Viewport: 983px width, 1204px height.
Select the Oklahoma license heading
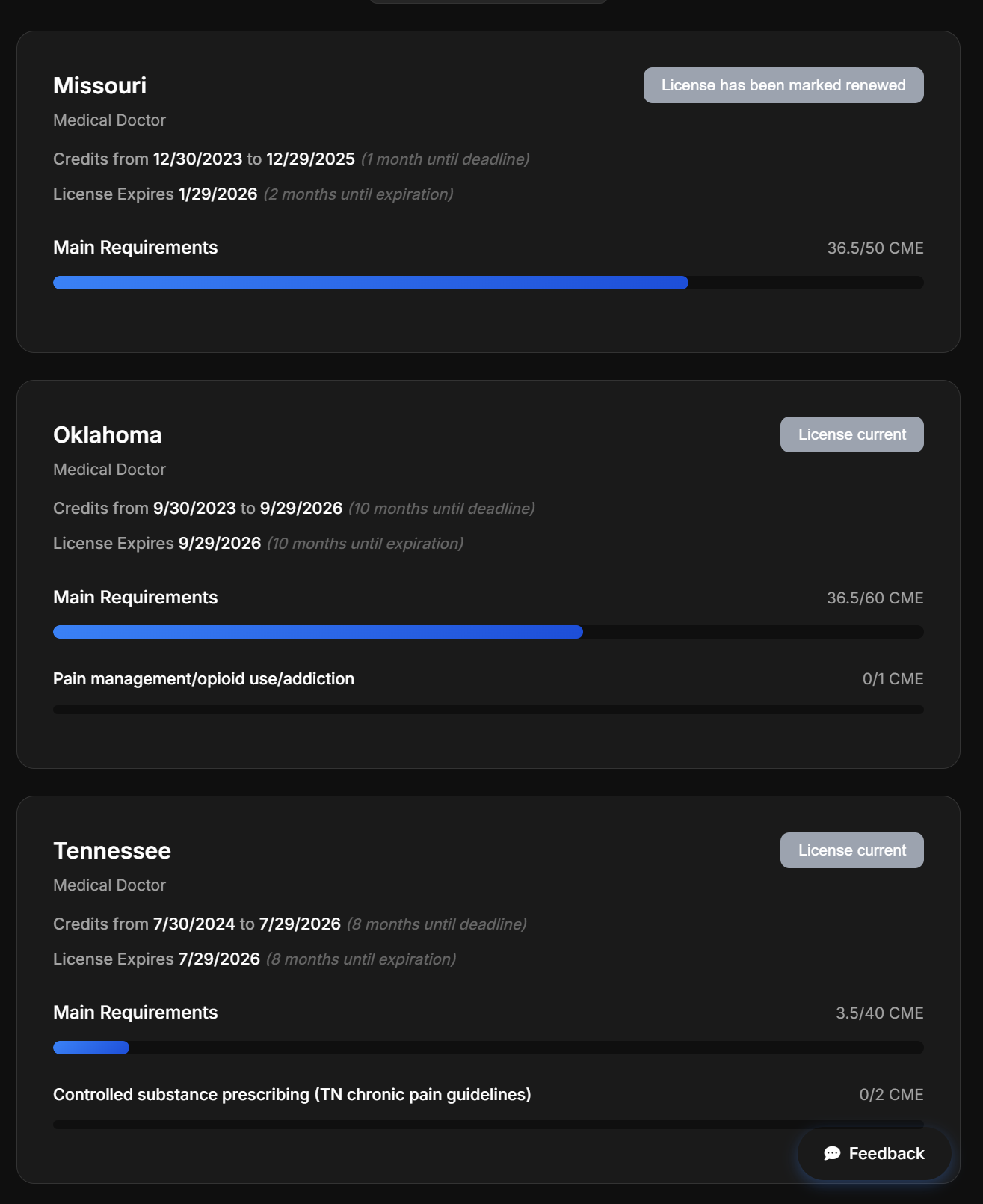coord(107,434)
